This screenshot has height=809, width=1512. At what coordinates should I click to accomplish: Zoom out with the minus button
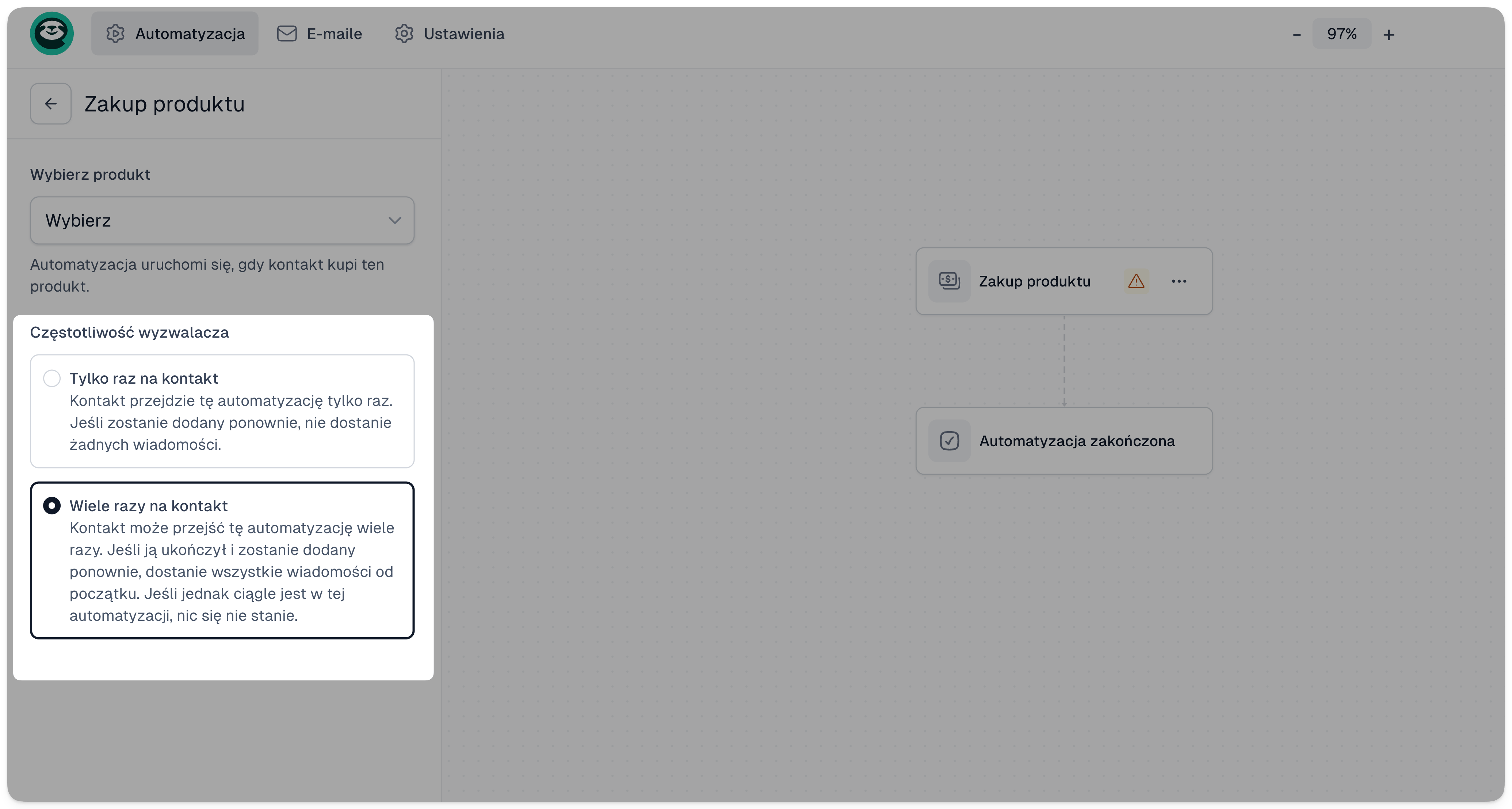pyautogui.click(x=1297, y=35)
